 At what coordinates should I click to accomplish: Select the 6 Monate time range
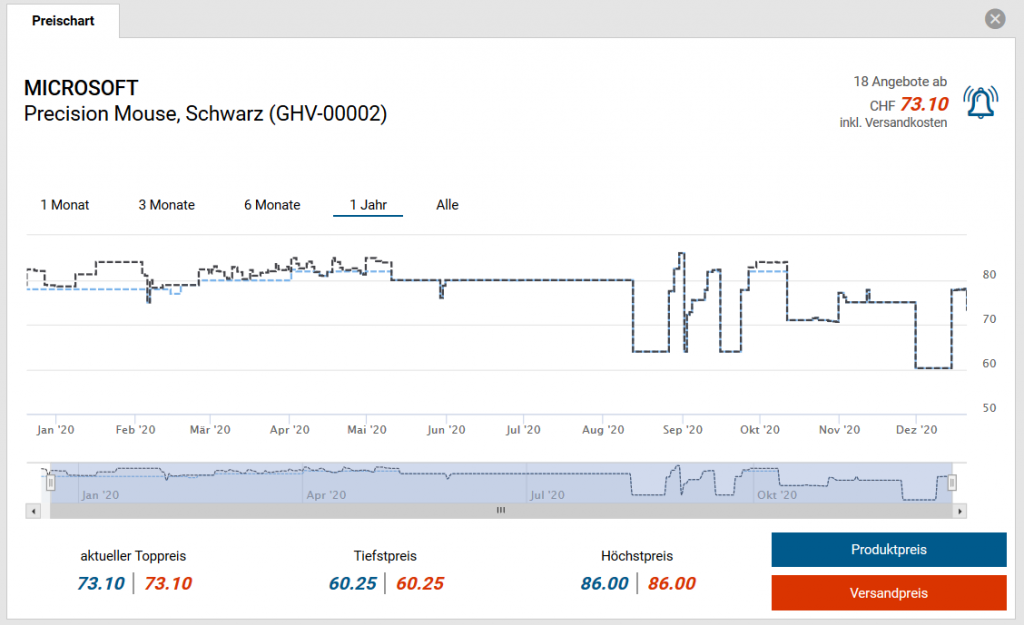click(x=272, y=205)
